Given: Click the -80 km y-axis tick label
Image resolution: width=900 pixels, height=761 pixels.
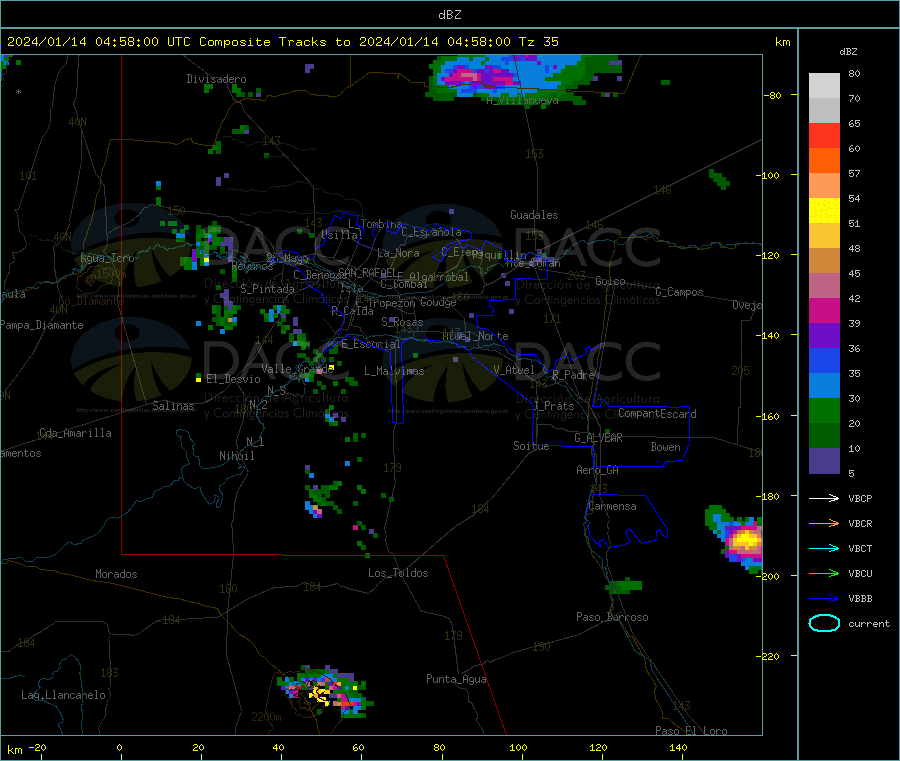Looking at the screenshot, I should point(772,95).
